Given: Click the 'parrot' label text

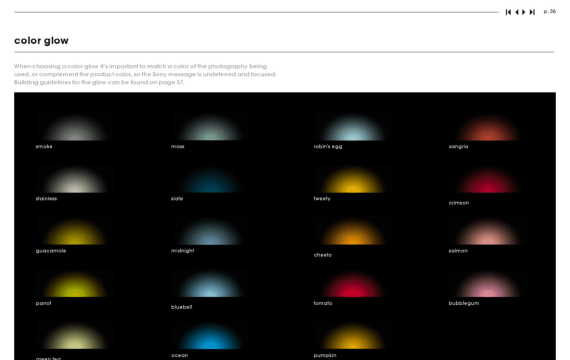Looking at the screenshot, I should click(x=44, y=303).
